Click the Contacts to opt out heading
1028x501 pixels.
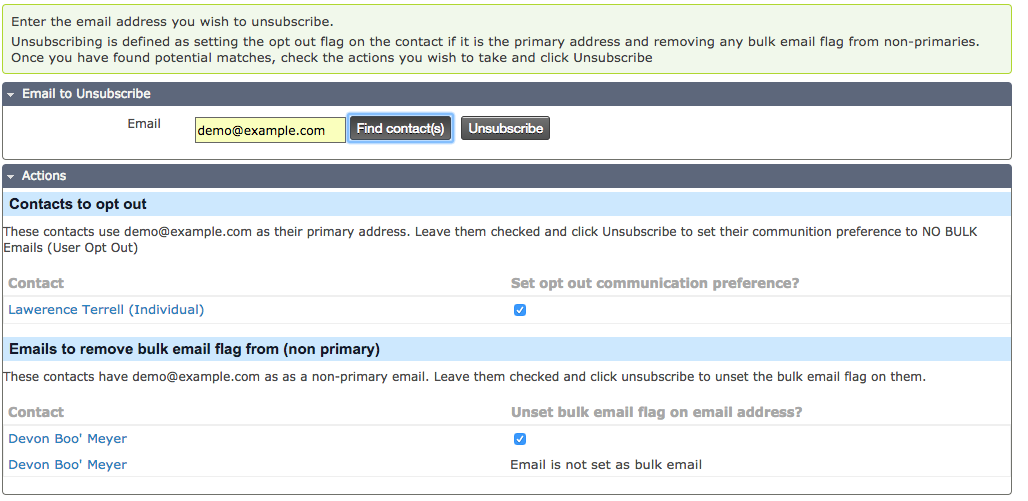(x=78, y=204)
